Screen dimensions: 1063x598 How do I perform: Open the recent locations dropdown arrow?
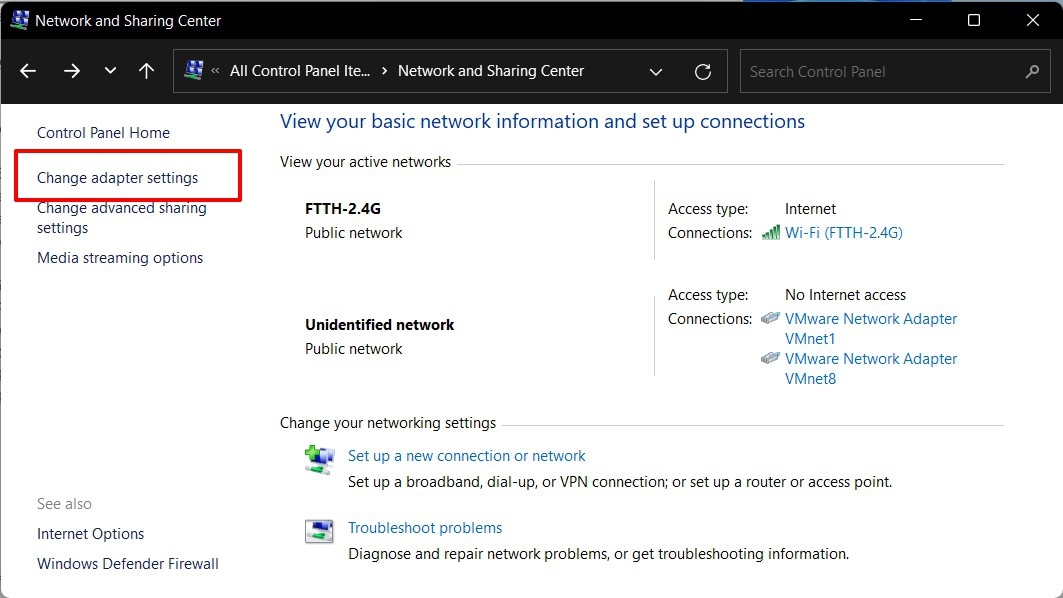click(110, 71)
